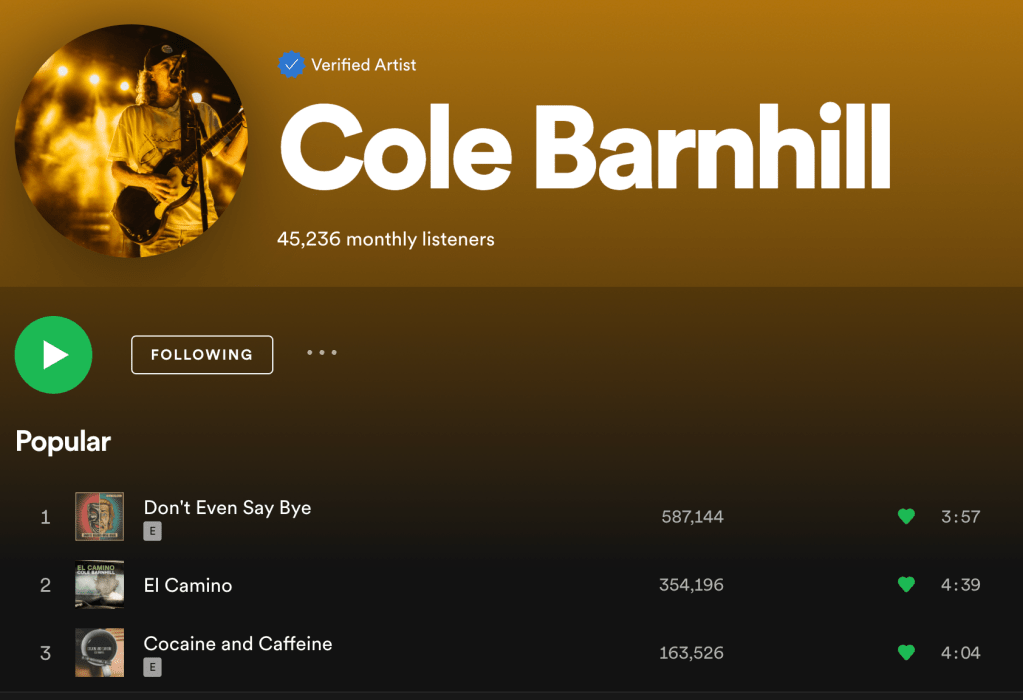1023x700 pixels.
Task: Click the explicit tag on Don't Even Say Bye
Action: (152, 531)
